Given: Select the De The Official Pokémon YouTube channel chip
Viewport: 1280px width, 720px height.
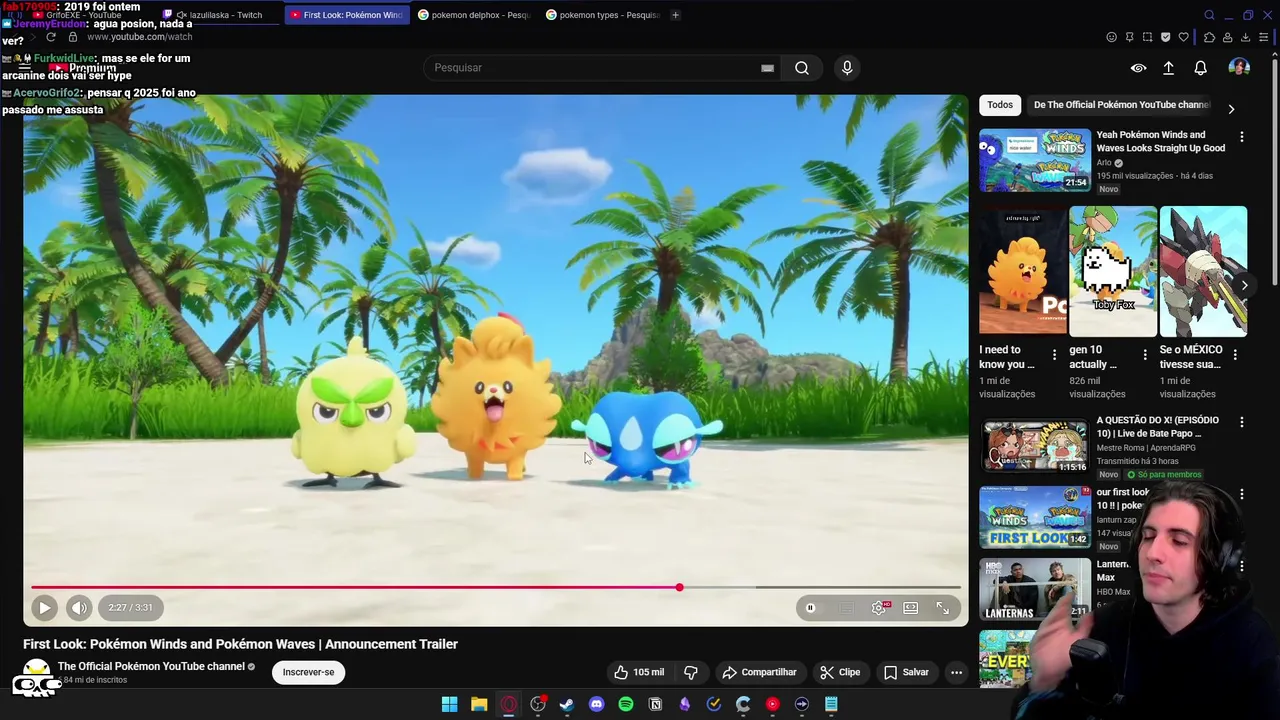Looking at the screenshot, I should pos(1120,105).
